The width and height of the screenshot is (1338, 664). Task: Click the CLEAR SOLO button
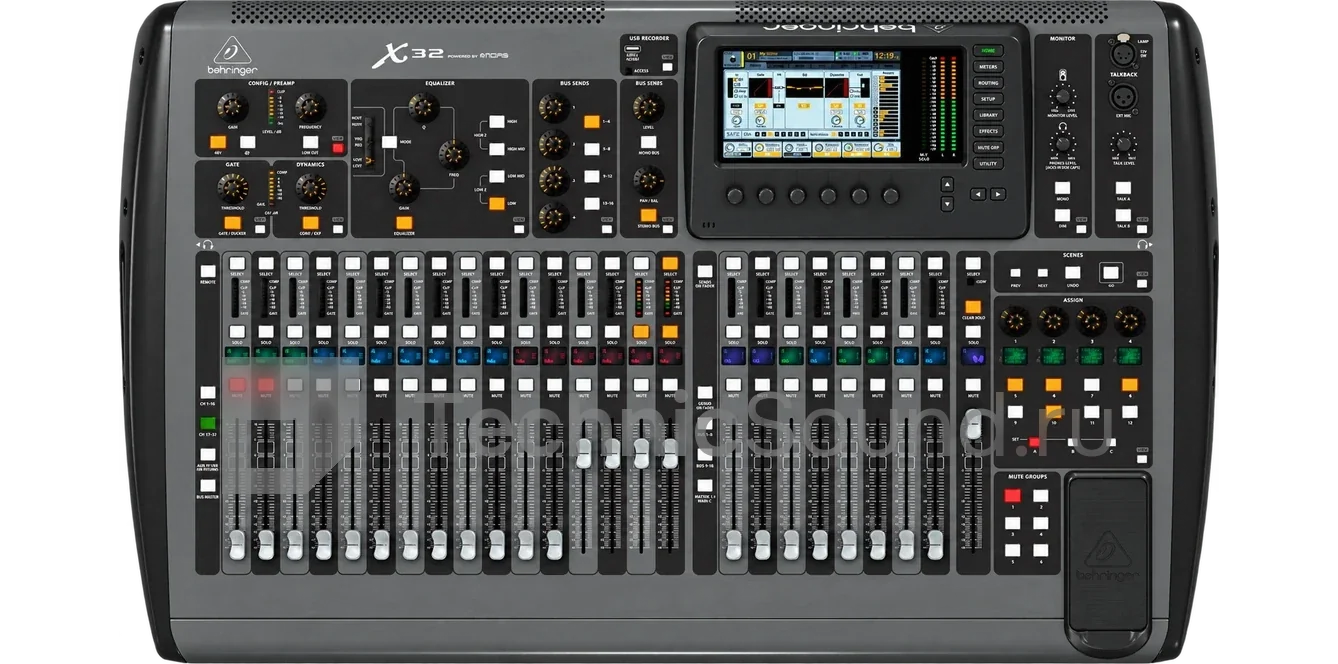[x=973, y=307]
